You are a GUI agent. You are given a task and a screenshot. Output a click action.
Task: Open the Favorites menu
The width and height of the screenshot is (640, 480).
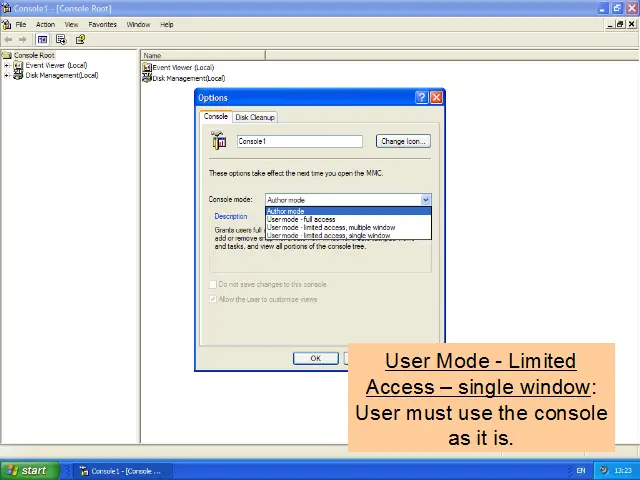point(102,24)
